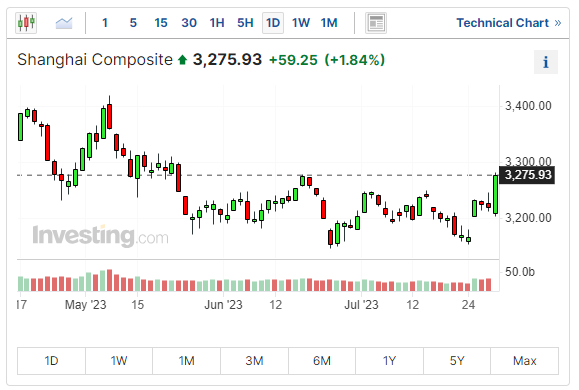Set the 5-minute interval

[133, 23]
